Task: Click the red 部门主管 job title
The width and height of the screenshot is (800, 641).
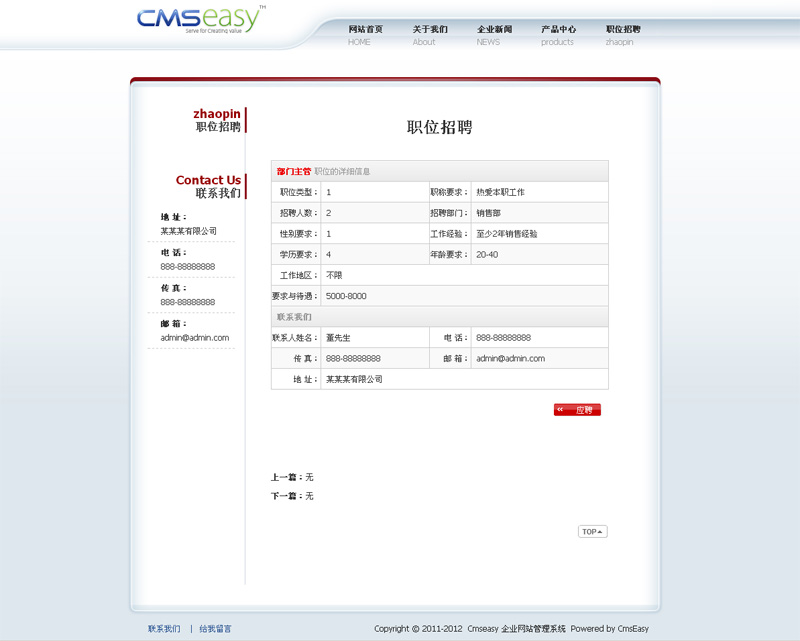Action: click(294, 172)
